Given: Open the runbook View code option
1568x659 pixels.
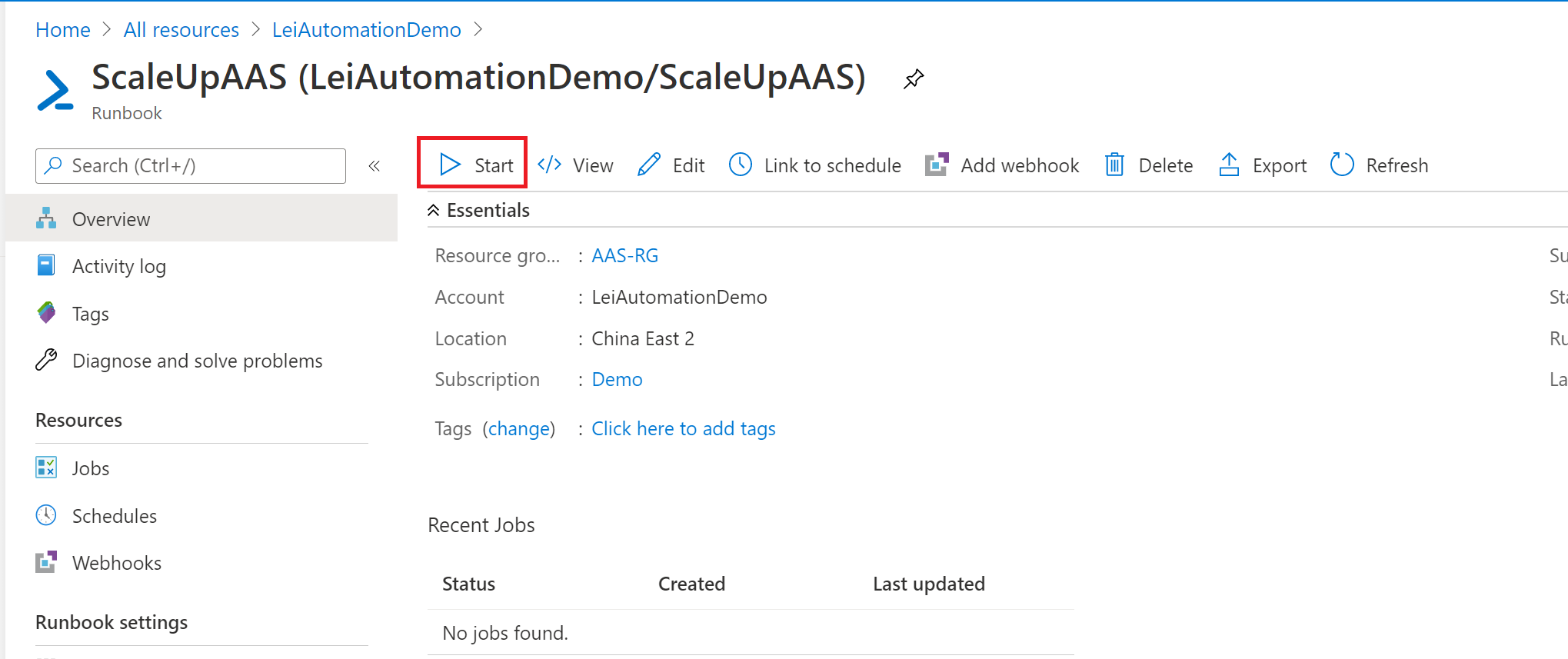Looking at the screenshot, I should 575,165.
